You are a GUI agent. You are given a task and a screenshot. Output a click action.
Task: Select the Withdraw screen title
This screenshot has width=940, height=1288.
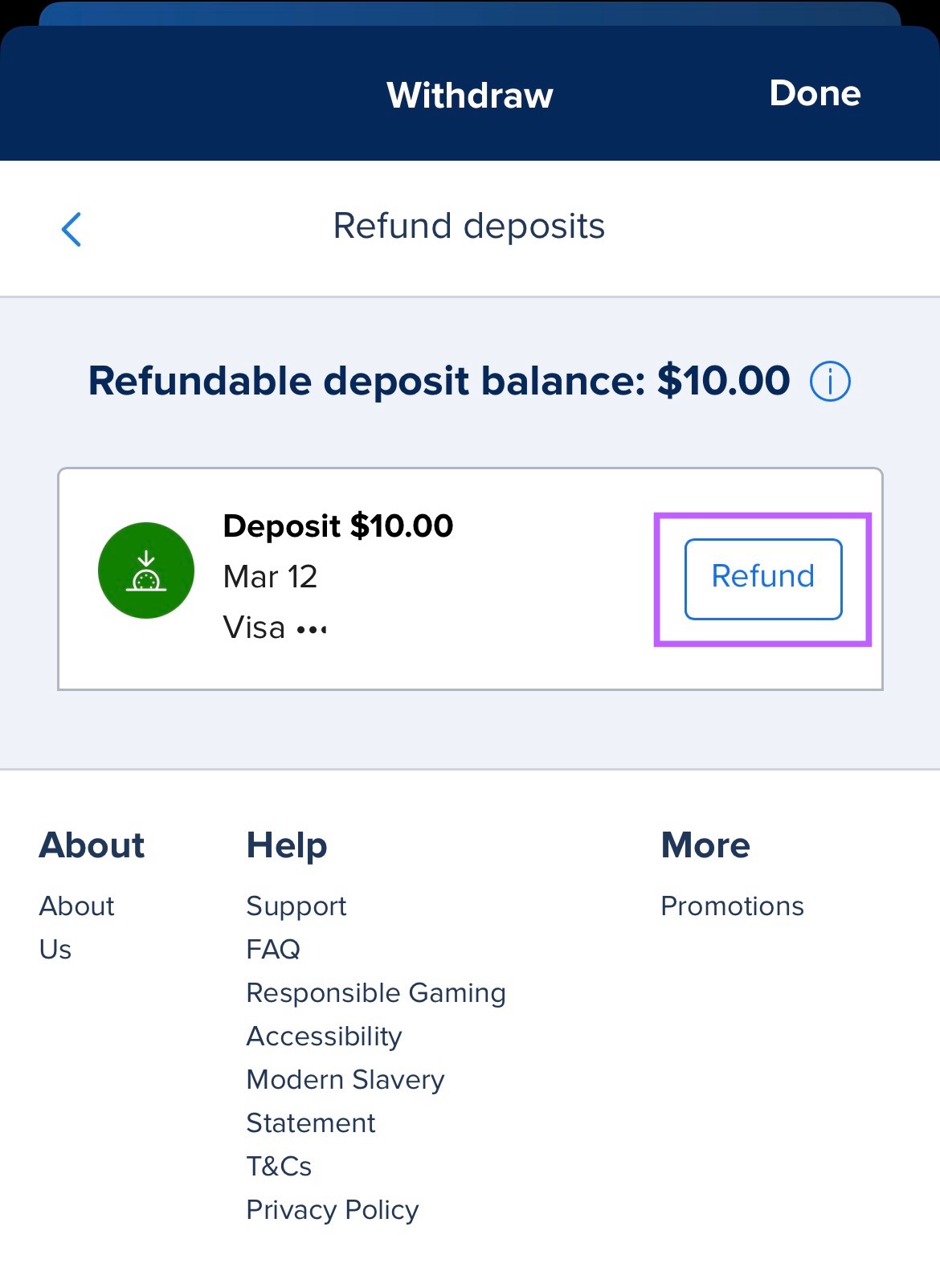click(469, 95)
